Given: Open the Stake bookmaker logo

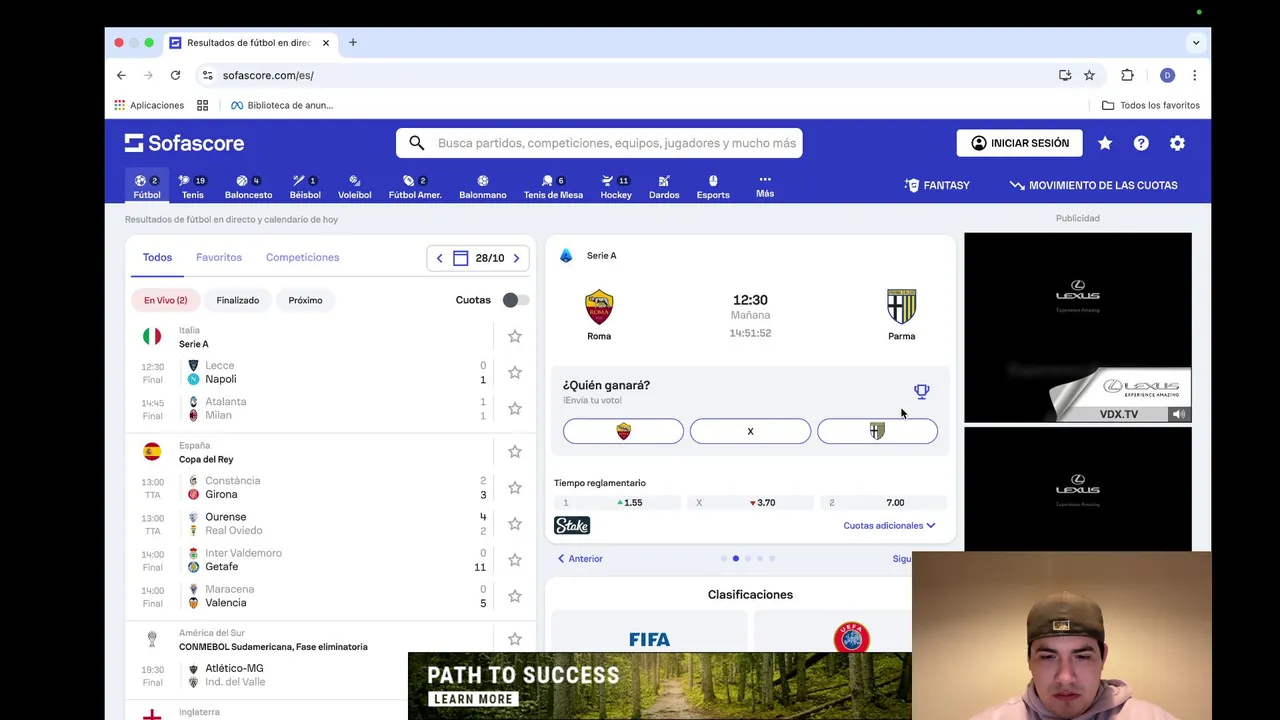Looking at the screenshot, I should (x=572, y=525).
